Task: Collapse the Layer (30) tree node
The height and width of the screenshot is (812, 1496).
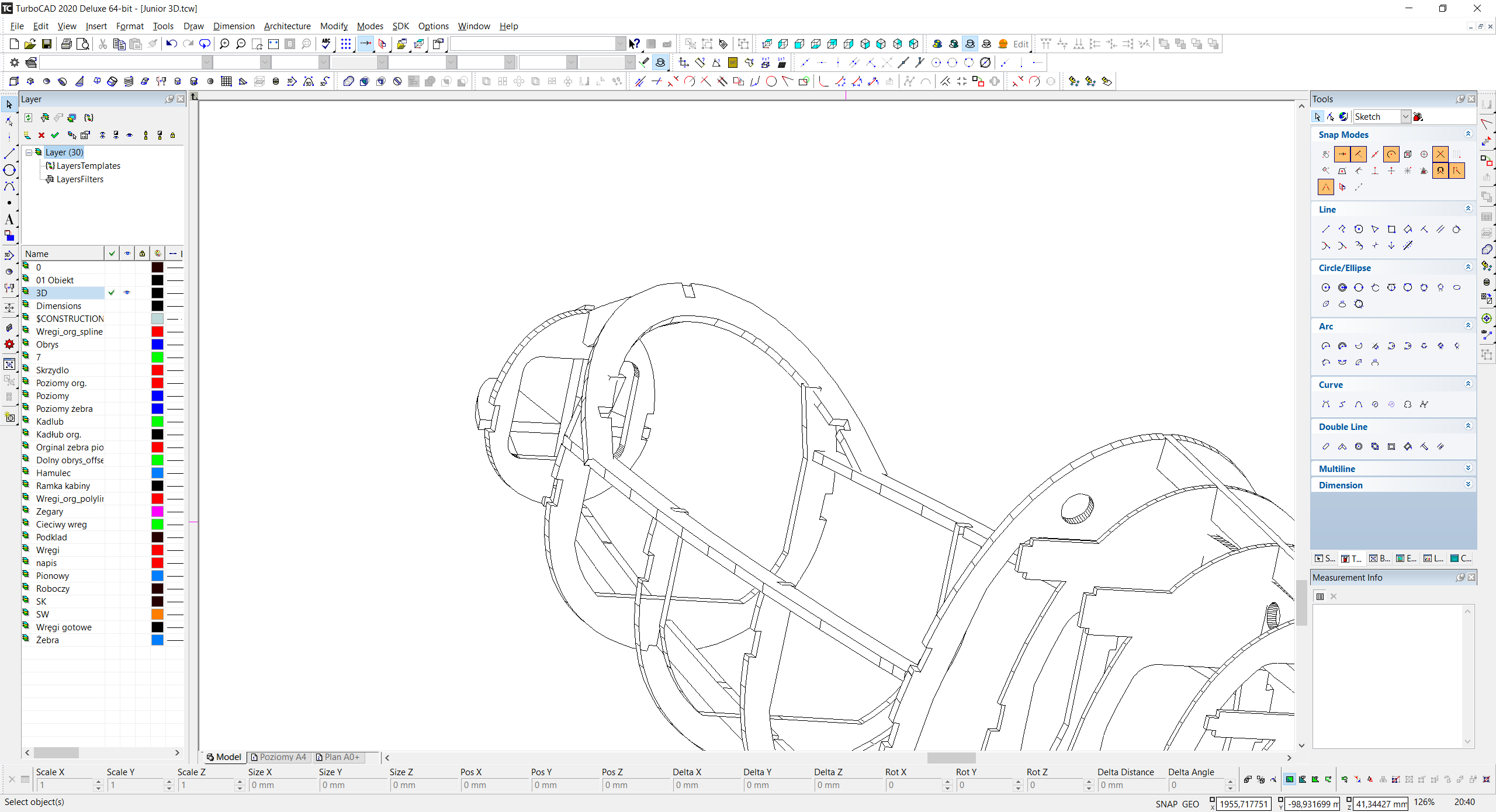Action: point(29,152)
